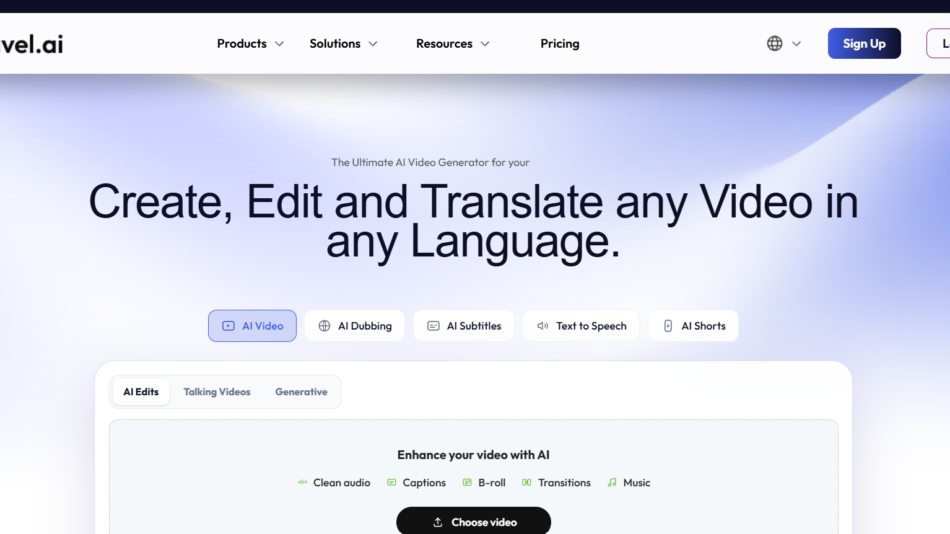
Task: Open the Solutions dropdown menu
Action: pyautogui.click(x=344, y=44)
